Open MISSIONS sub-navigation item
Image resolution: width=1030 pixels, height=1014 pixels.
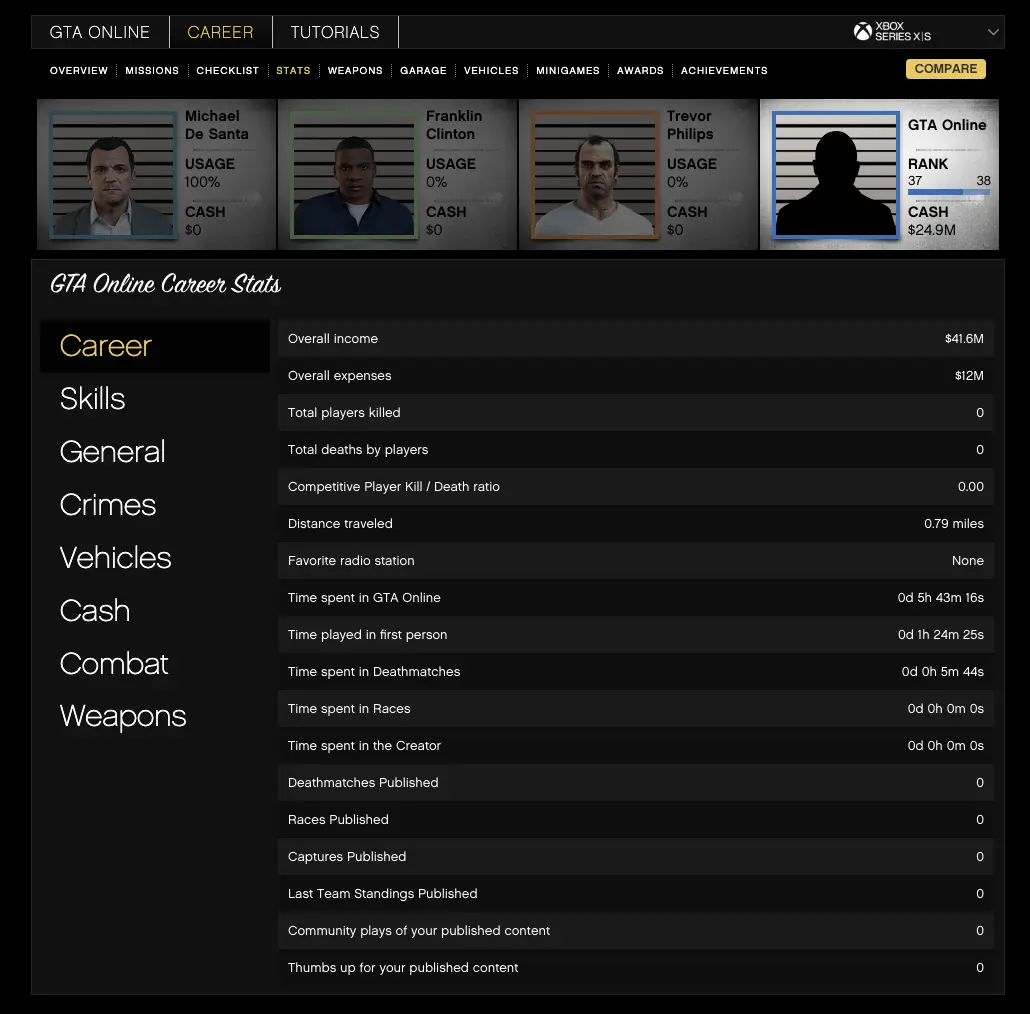(x=152, y=70)
